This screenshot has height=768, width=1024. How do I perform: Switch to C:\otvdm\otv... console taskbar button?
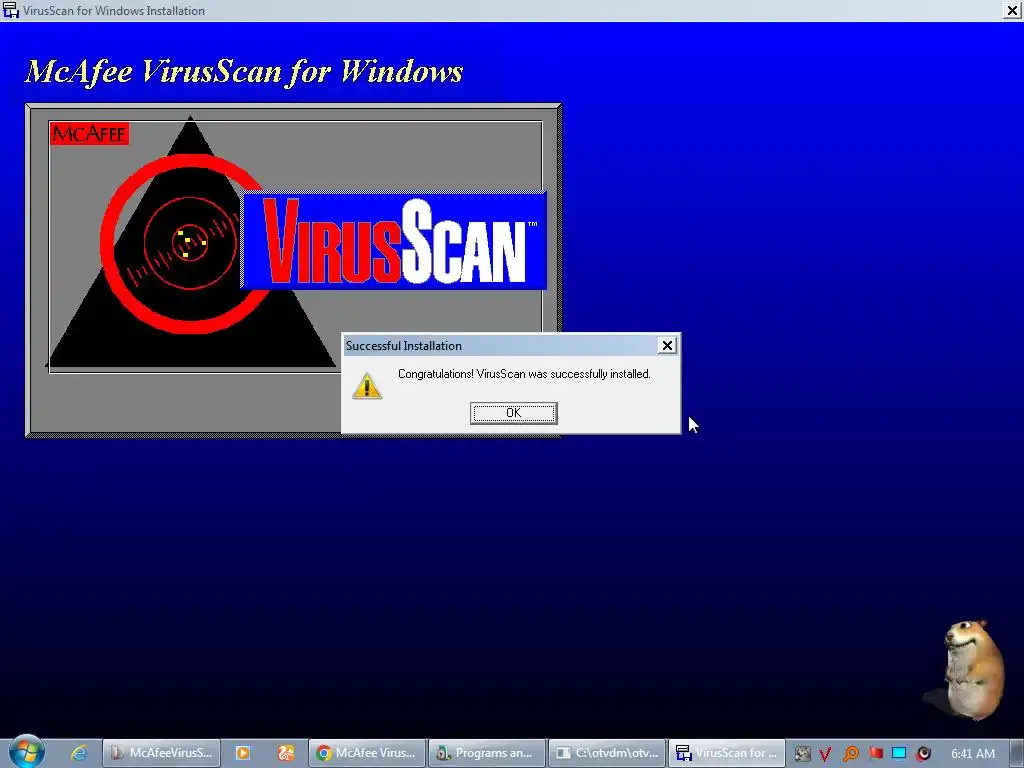(x=607, y=753)
